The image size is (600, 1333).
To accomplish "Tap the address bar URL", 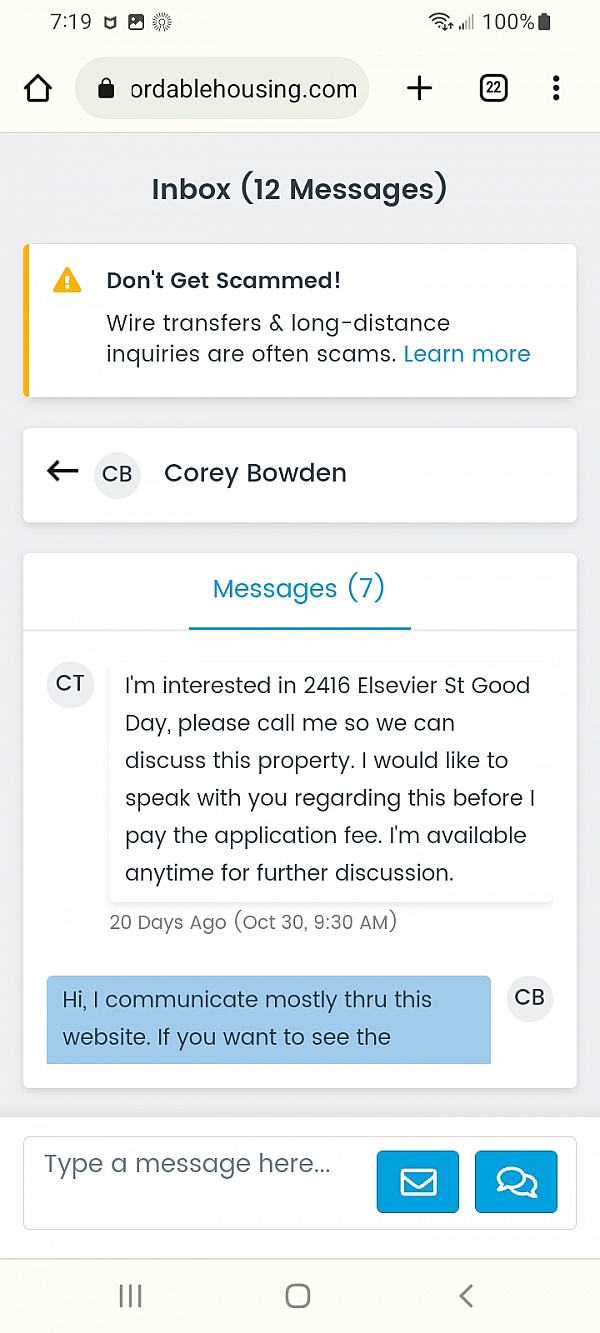I will tap(243, 89).
